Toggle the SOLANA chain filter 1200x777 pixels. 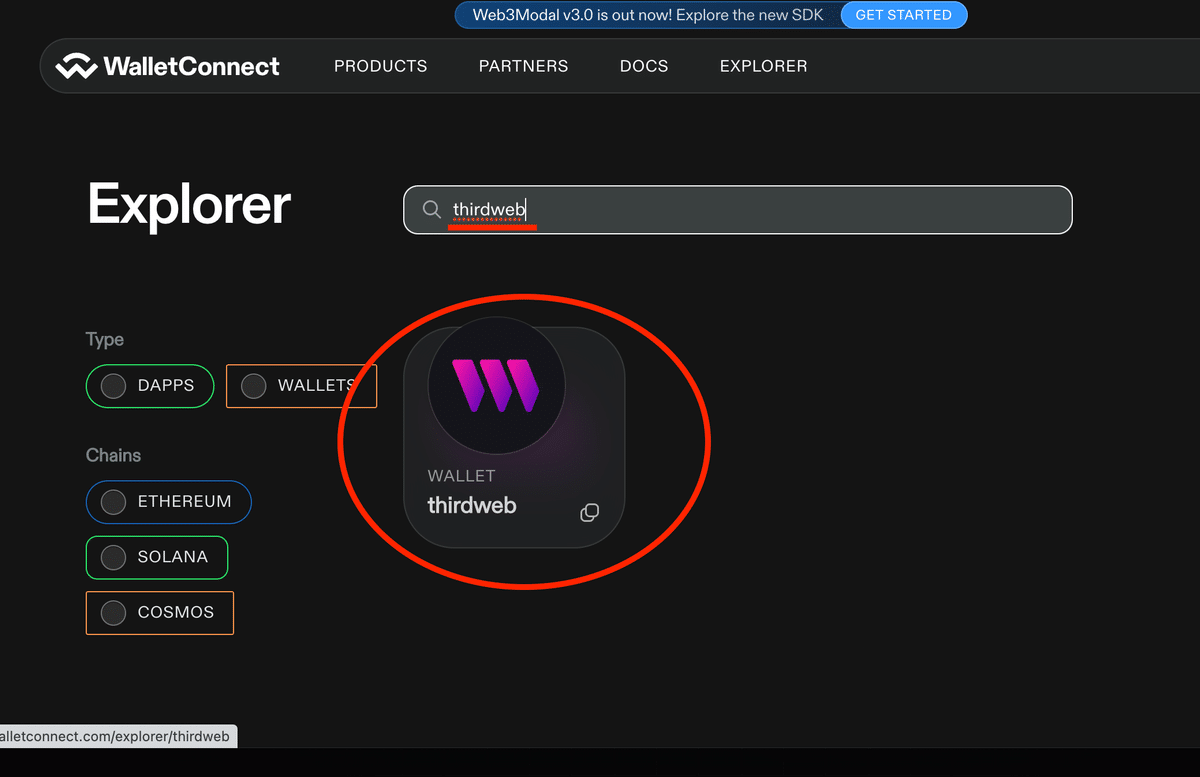pyautogui.click(x=157, y=557)
